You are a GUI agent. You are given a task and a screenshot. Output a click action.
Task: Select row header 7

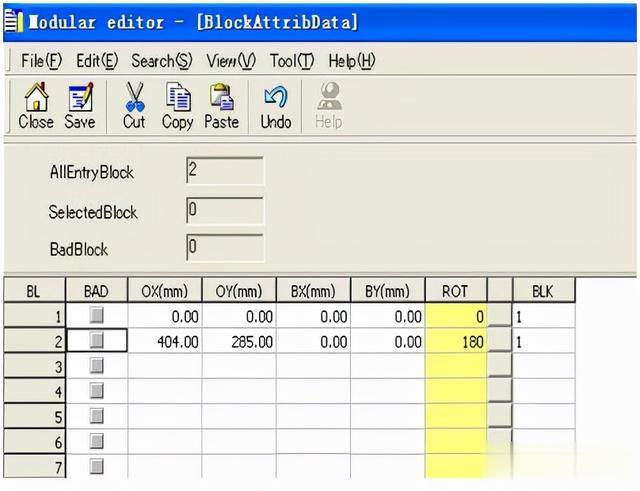pos(35,467)
